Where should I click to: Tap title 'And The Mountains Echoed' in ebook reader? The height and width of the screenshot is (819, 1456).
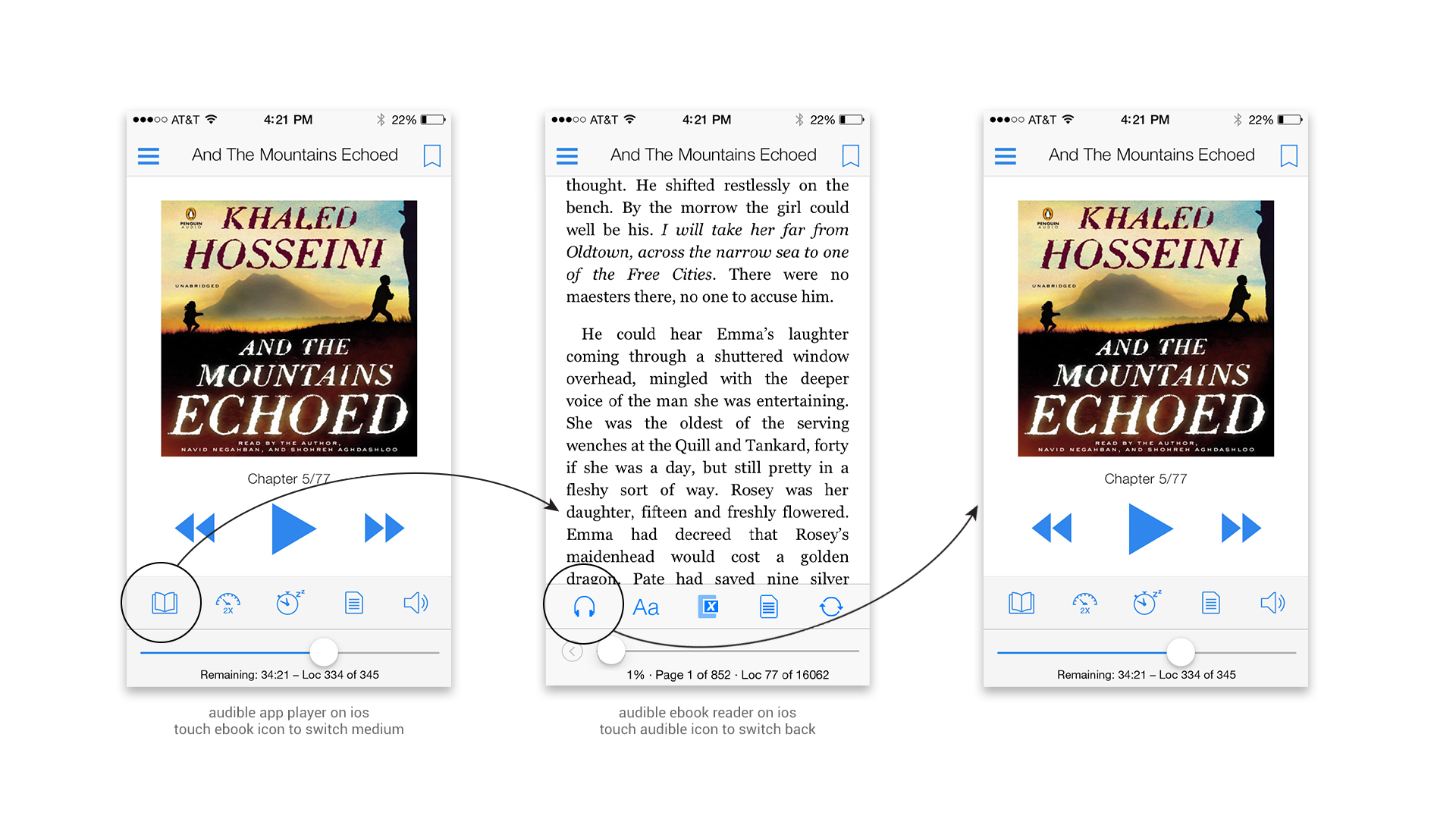coord(714,155)
